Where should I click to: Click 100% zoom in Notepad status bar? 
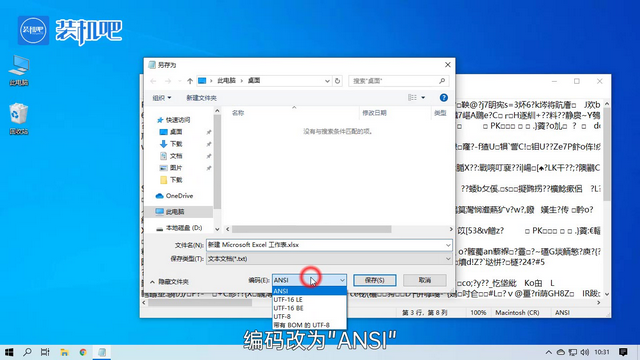pos(478,313)
